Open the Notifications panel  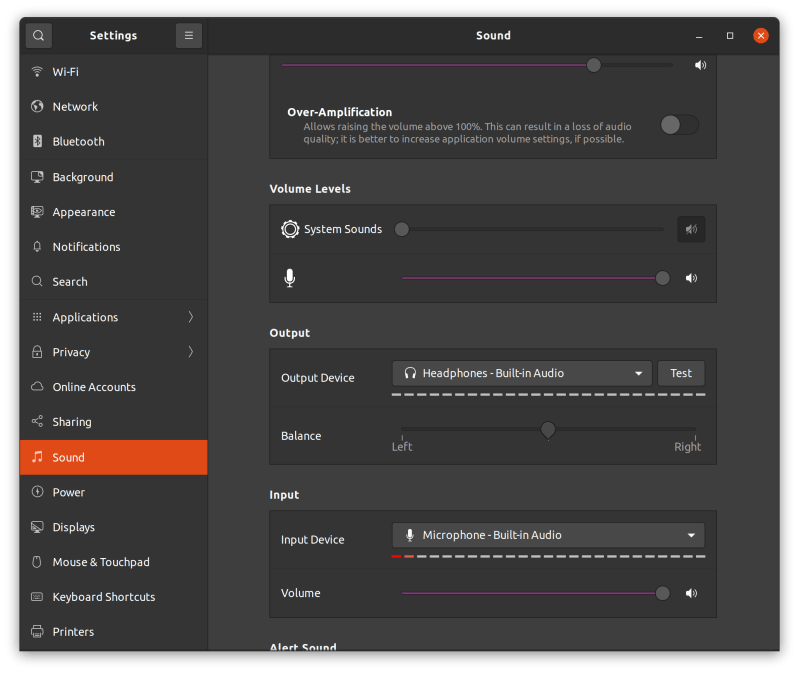point(114,247)
